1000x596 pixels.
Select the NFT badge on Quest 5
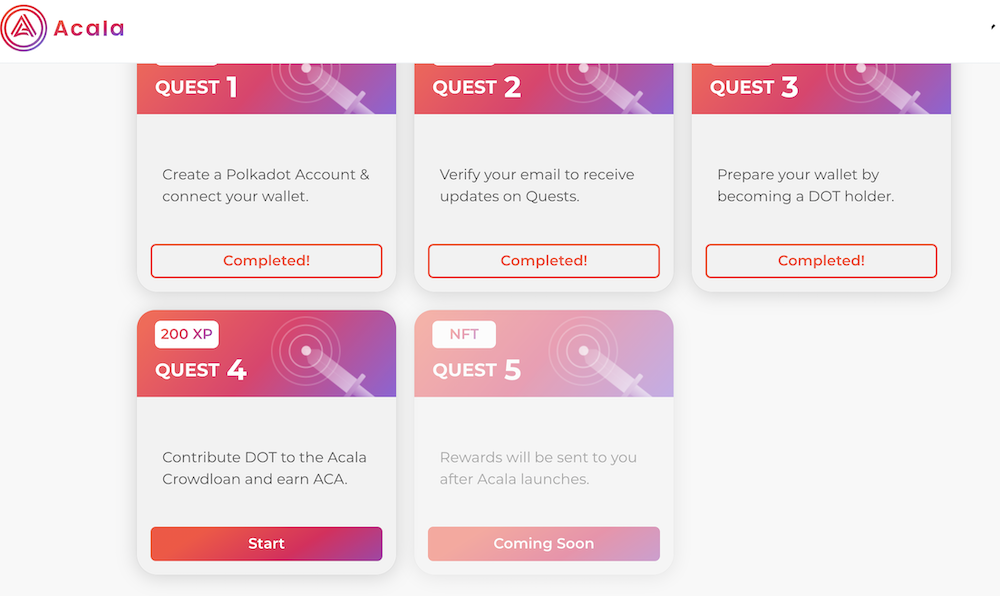coord(464,334)
